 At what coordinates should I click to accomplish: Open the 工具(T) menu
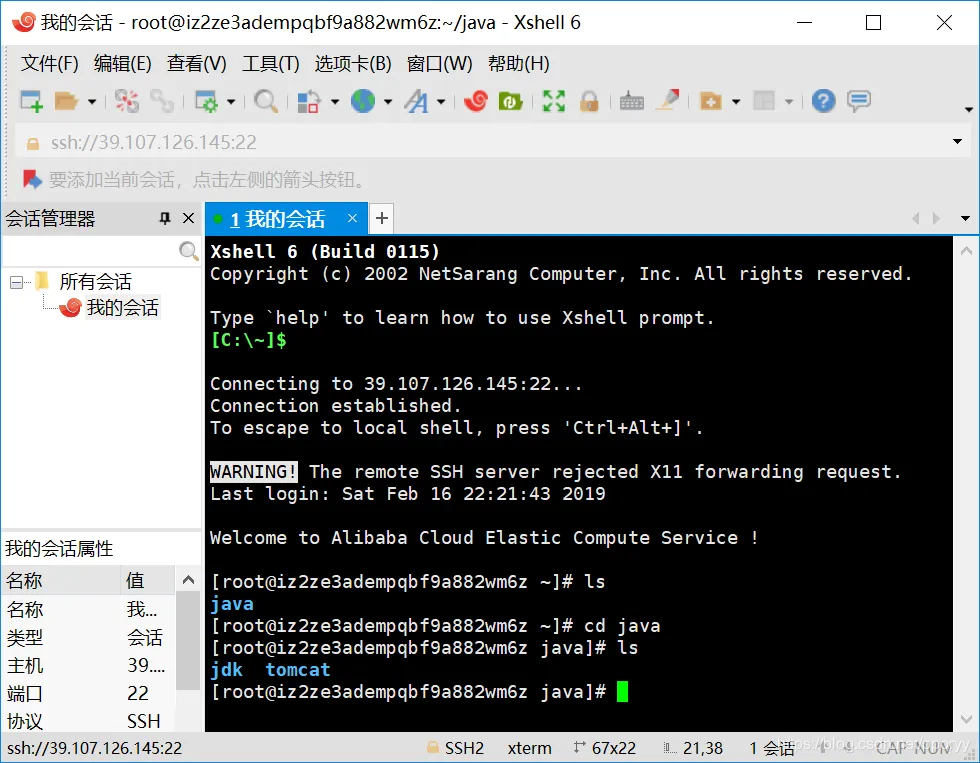271,64
